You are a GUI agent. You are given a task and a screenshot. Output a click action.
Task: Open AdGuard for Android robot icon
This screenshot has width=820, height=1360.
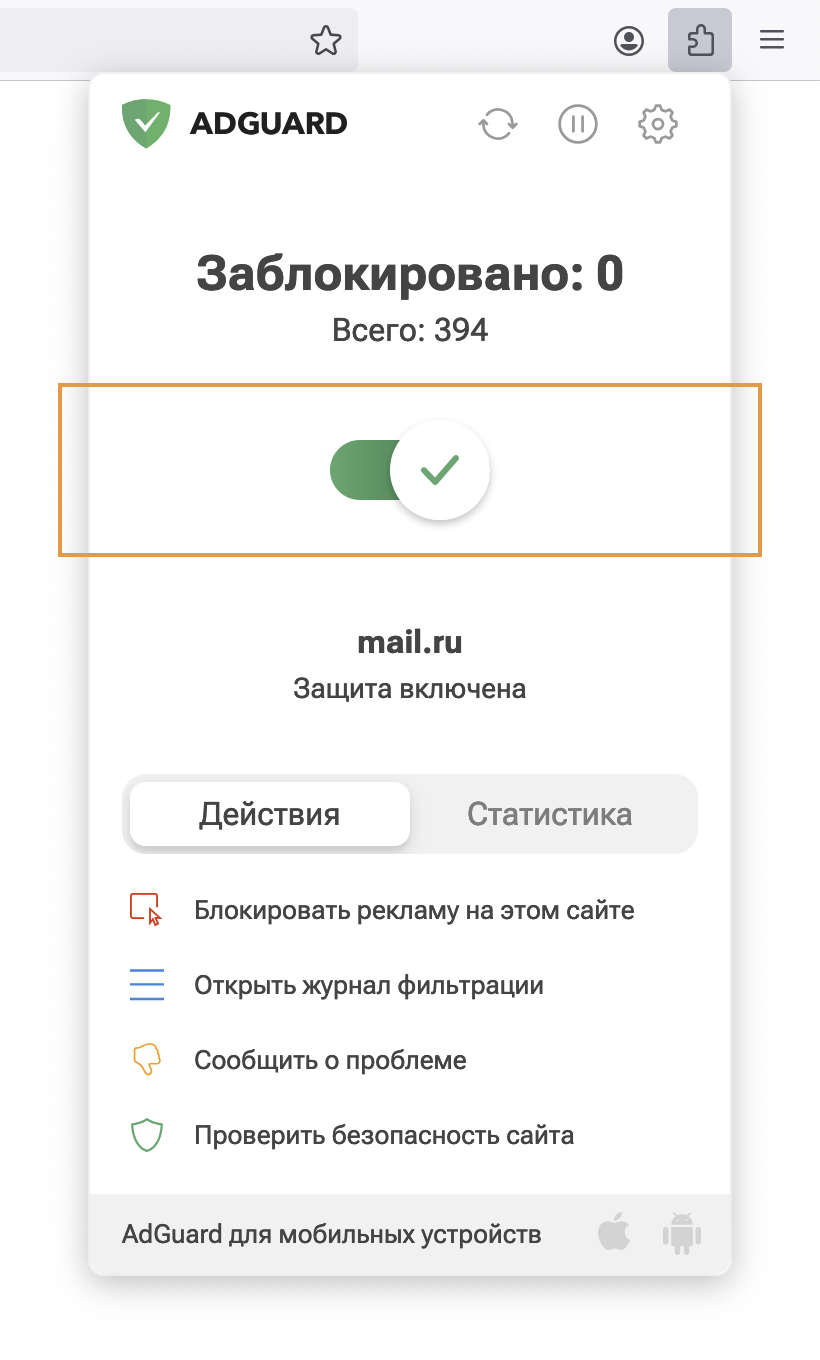[x=681, y=1233]
